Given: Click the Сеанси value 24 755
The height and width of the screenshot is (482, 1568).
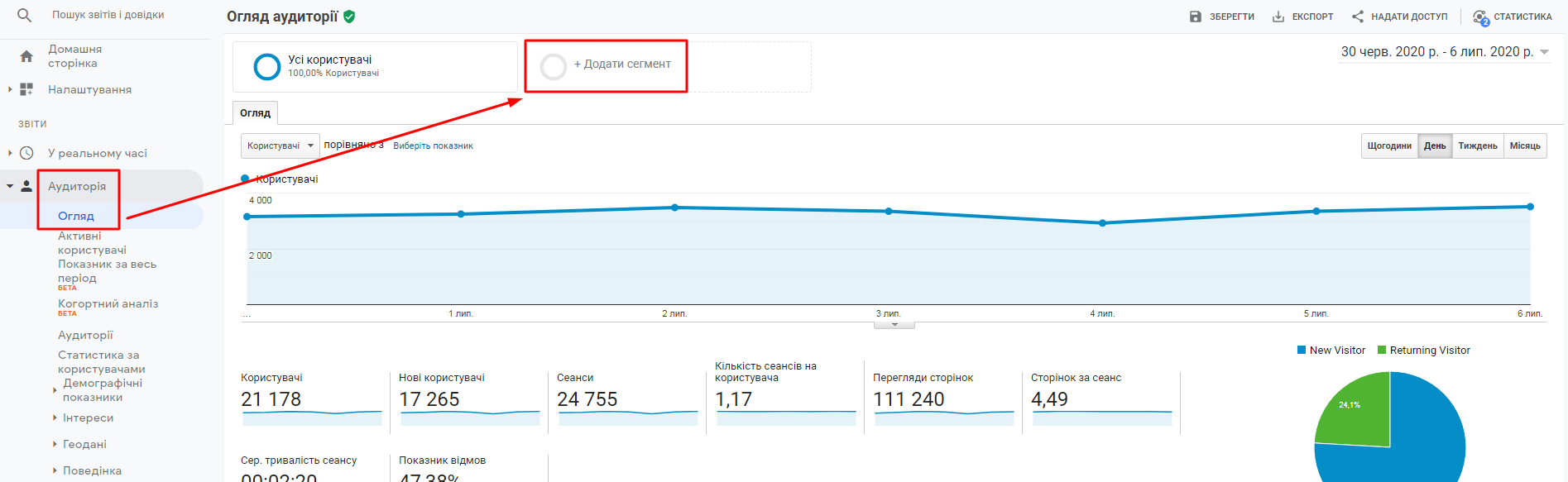Looking at the screenshot, I should [587, 399].
